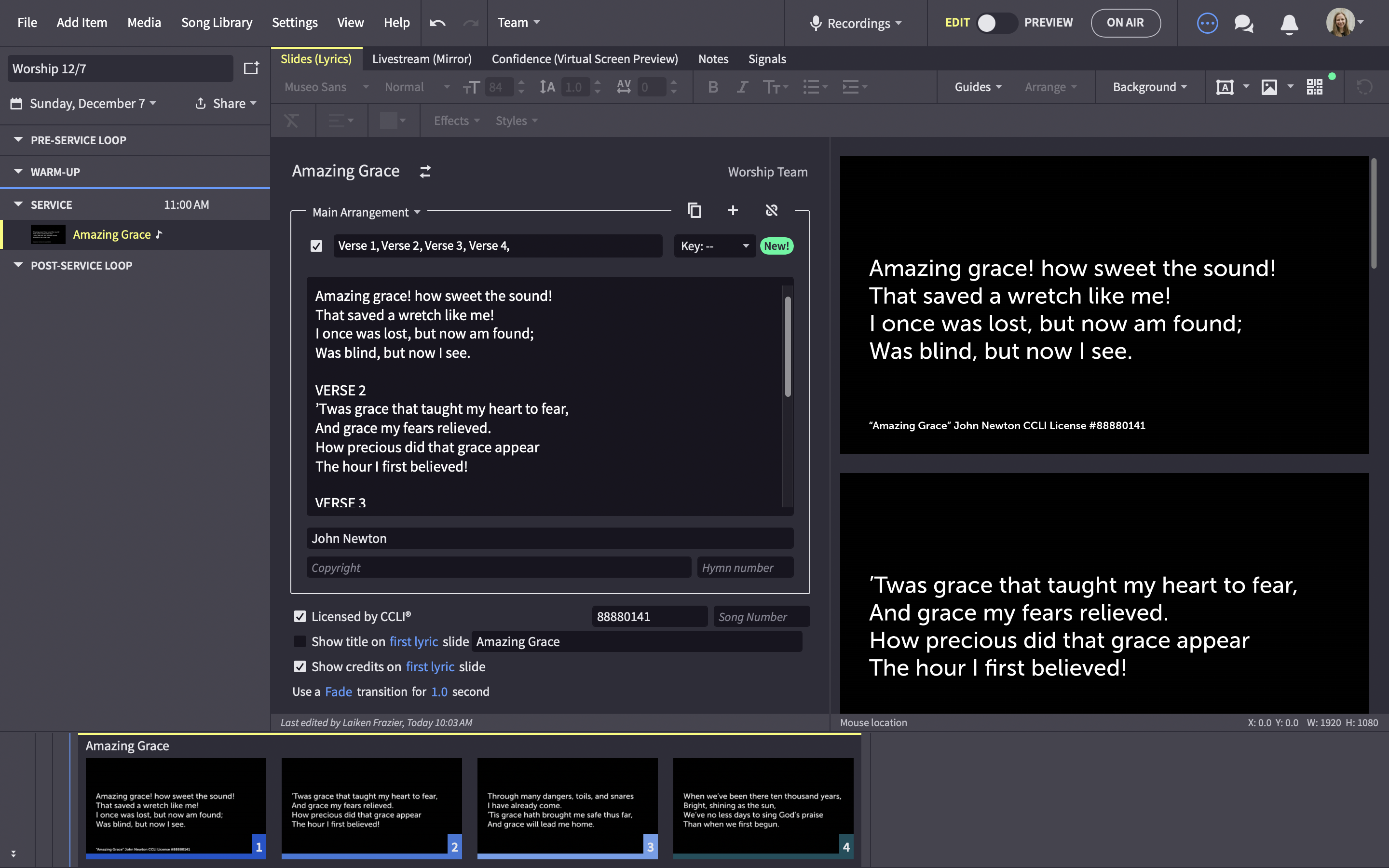Image resolution: width=1389 pixels, height=868 pixels.
Task: Open the Song Library menu
Action: point(217,22)
